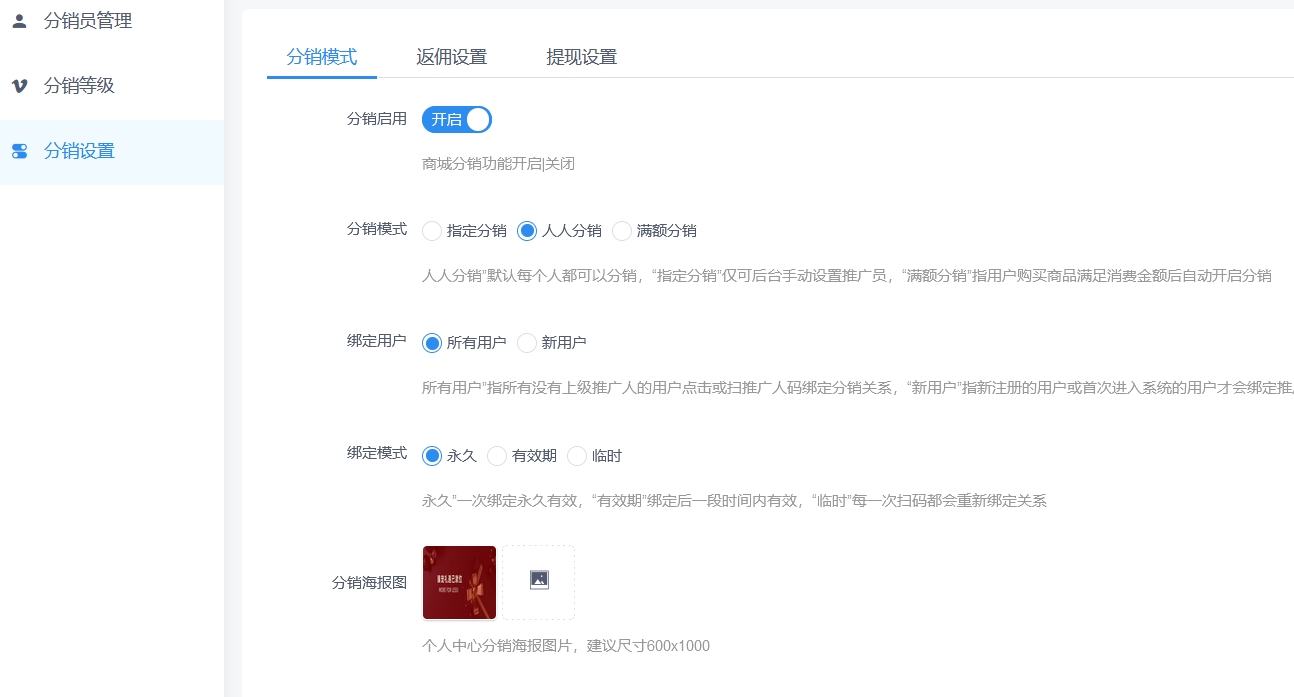Select the 人人分销 radio option

click(x=560, y=231)
